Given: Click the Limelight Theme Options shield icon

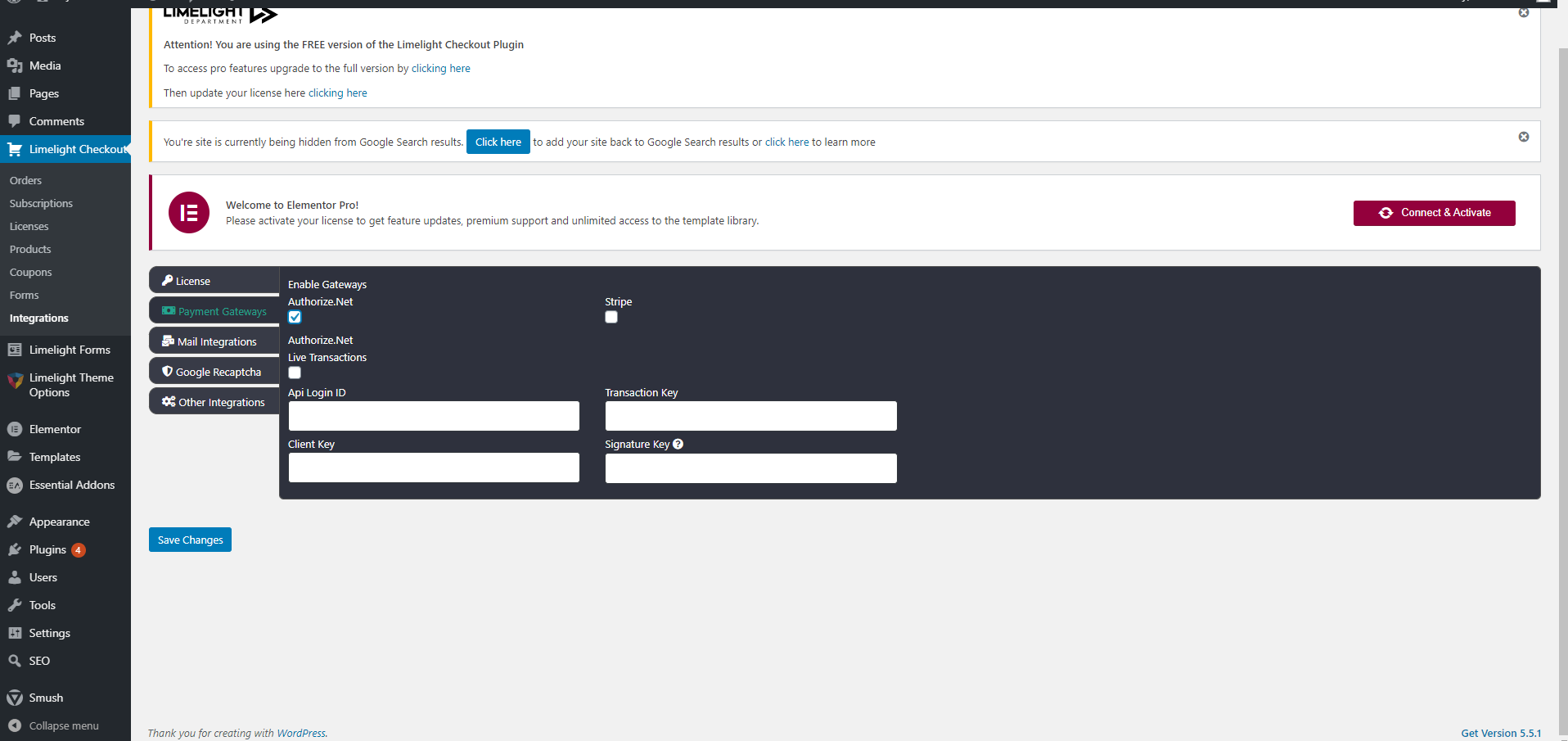Looking at the screenshot, I should click(x=15, y=381).
